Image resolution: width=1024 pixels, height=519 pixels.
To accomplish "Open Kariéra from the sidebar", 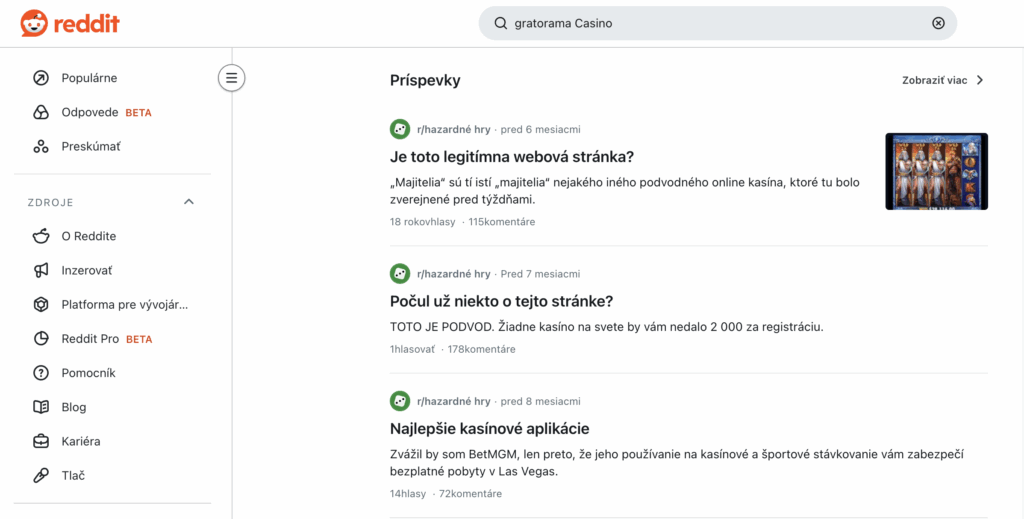I will click(80, 441).
